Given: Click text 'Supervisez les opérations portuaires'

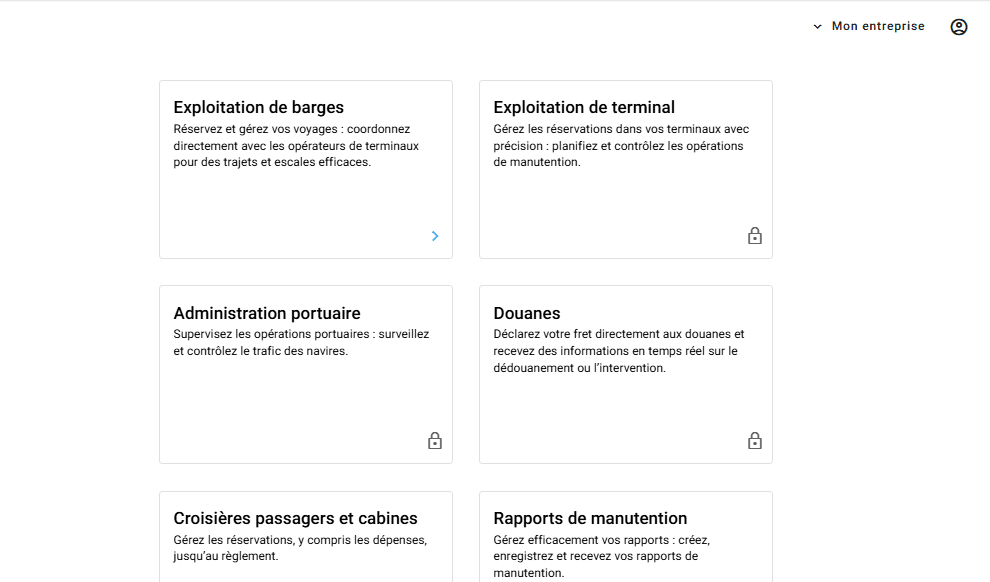Looking at the screenshot, I should pos(301,342).
